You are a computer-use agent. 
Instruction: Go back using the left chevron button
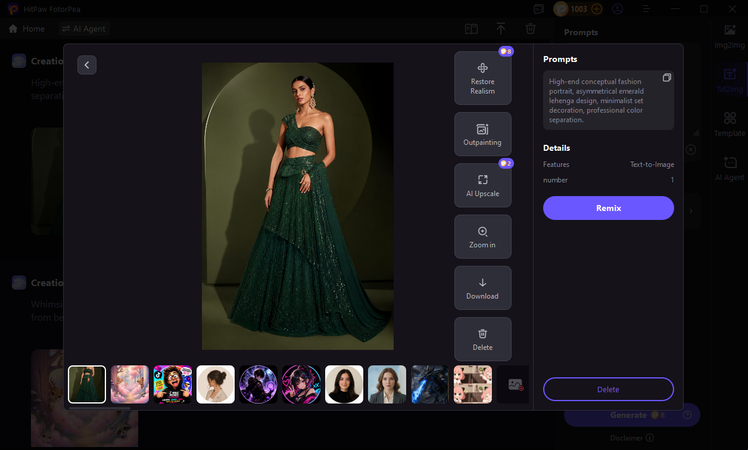click(x=87, y=65)
